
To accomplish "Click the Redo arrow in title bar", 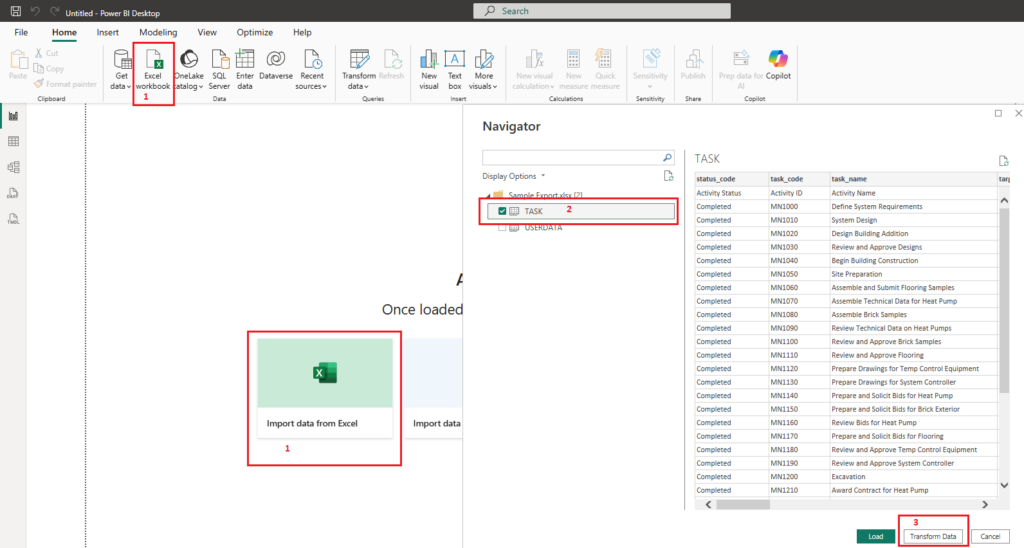I will [54, 11].
